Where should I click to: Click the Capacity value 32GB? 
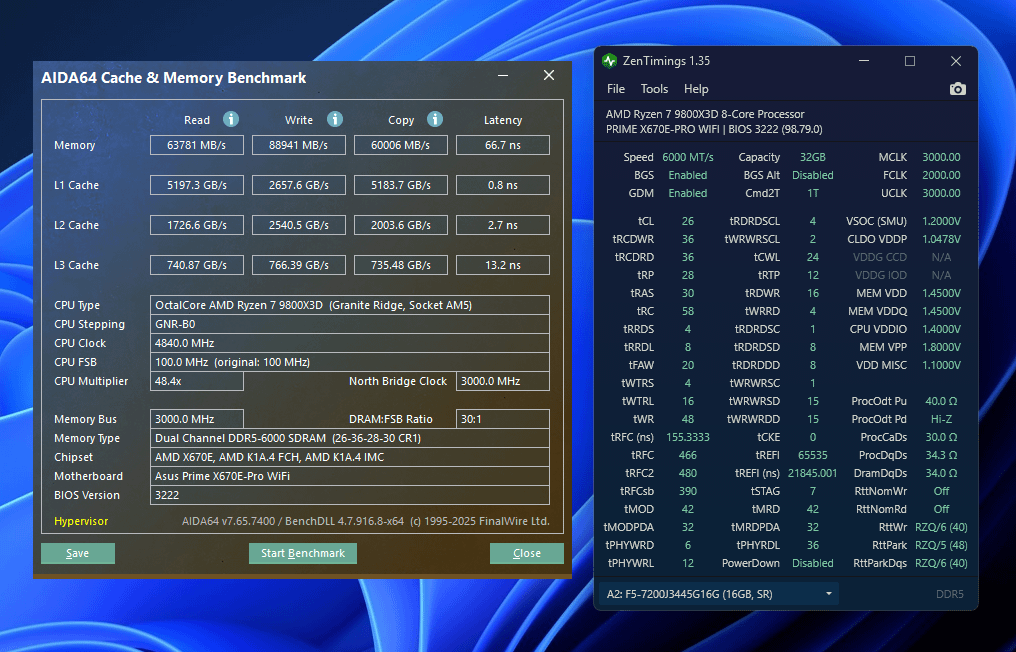pos(813,157)
